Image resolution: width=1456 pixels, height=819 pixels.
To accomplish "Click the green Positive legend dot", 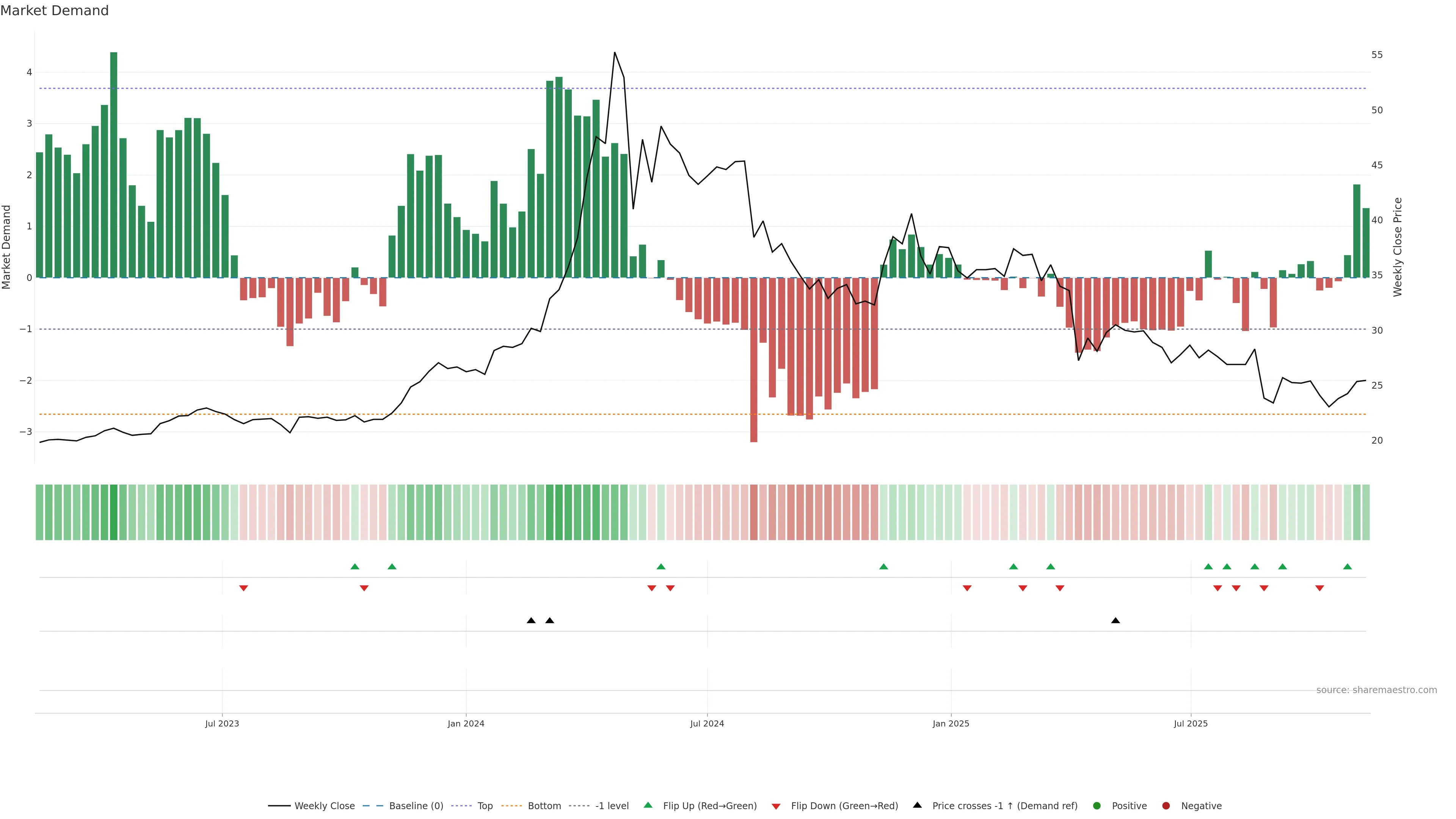I will pos(1097,806).
